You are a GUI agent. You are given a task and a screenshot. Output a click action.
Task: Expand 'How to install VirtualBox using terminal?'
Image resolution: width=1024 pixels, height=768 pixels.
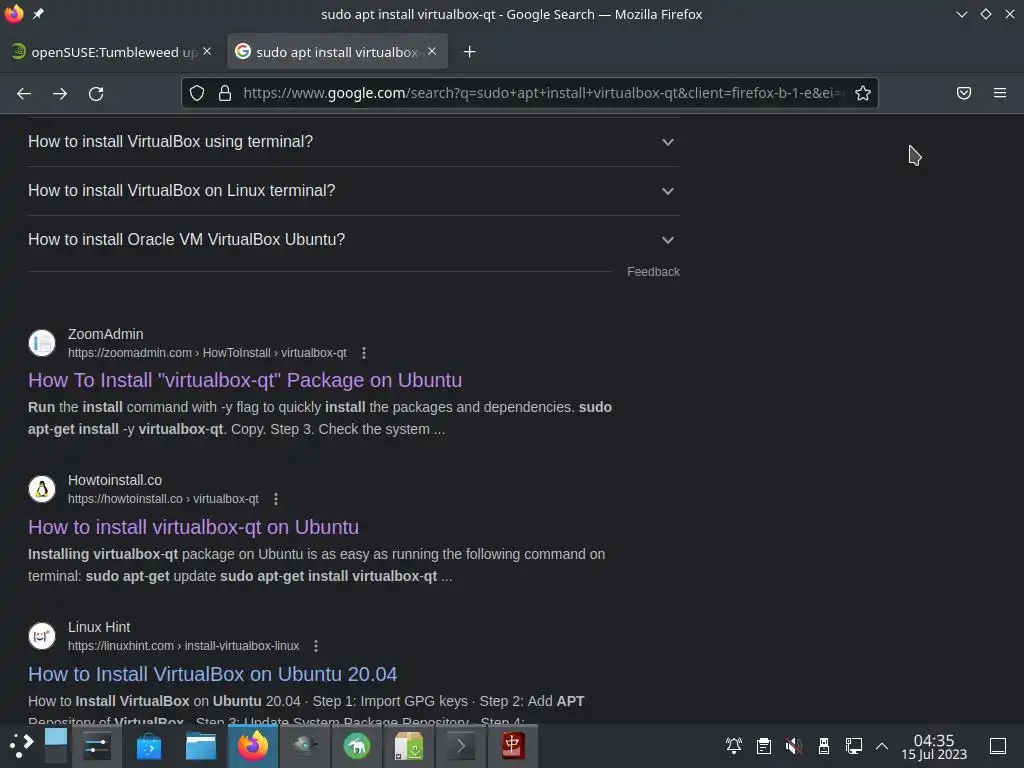pos(353,142)
